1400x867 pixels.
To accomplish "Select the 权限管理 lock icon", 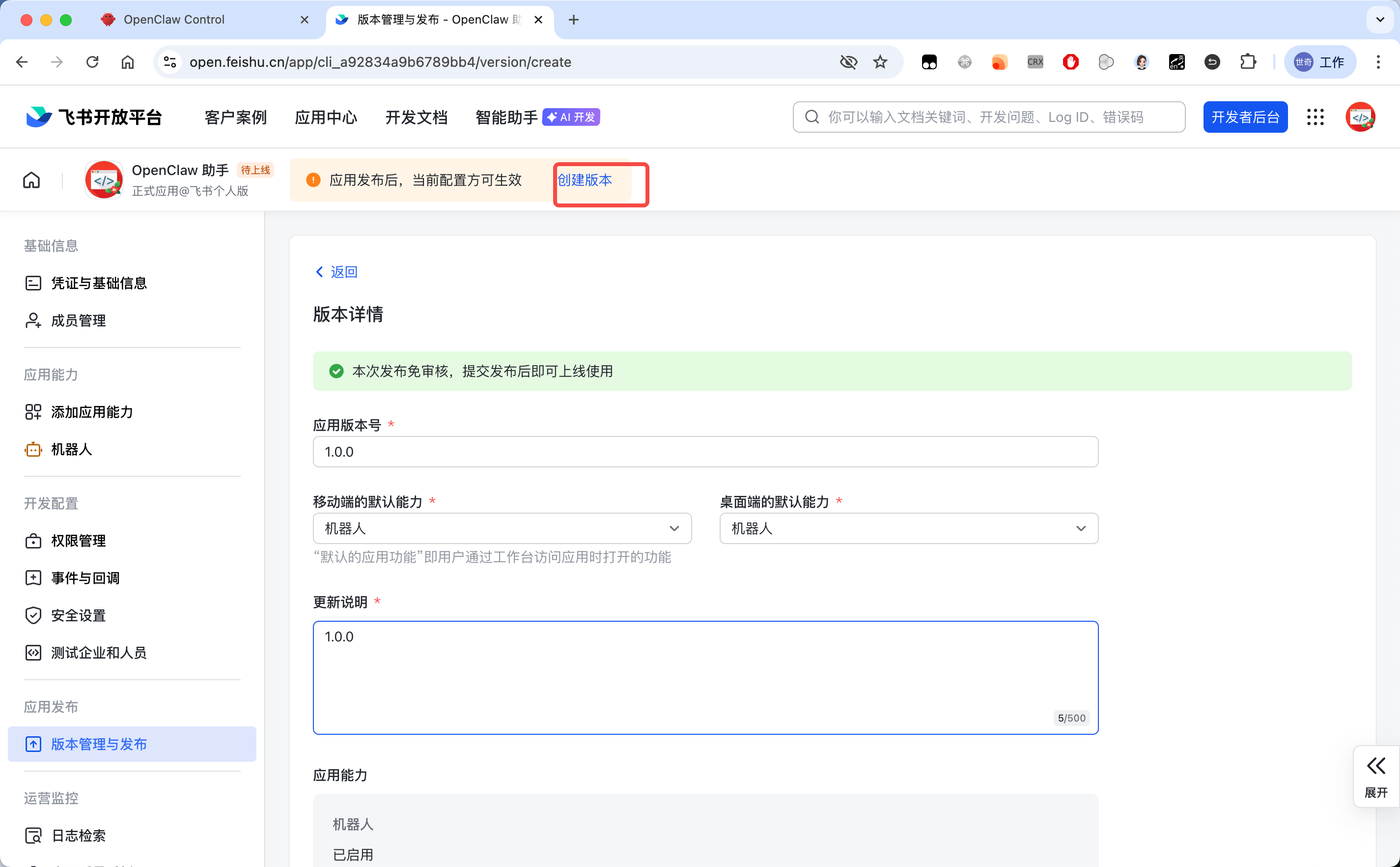I will [33, 540].
